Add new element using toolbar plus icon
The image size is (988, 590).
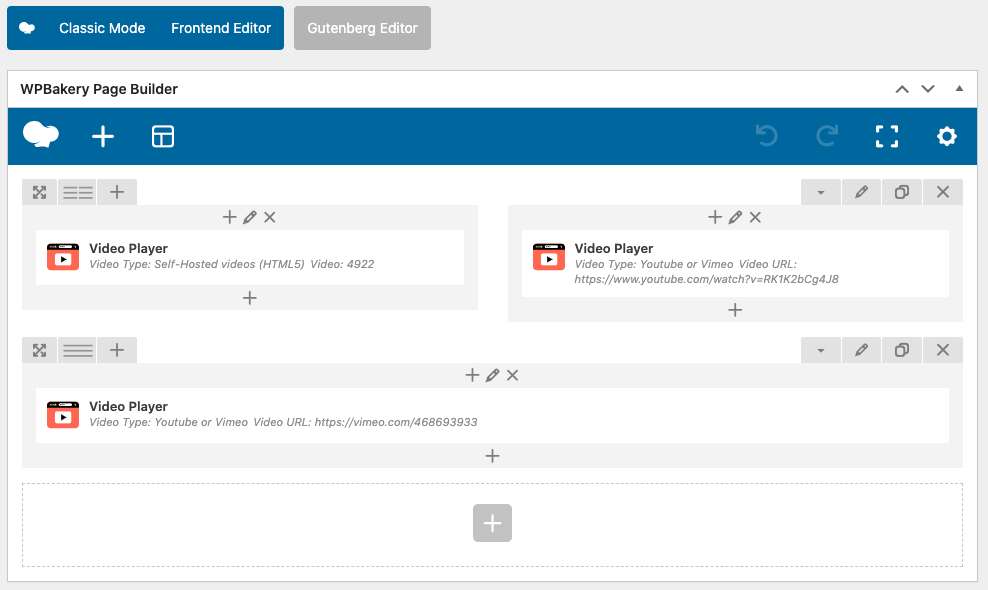[103, 136]
